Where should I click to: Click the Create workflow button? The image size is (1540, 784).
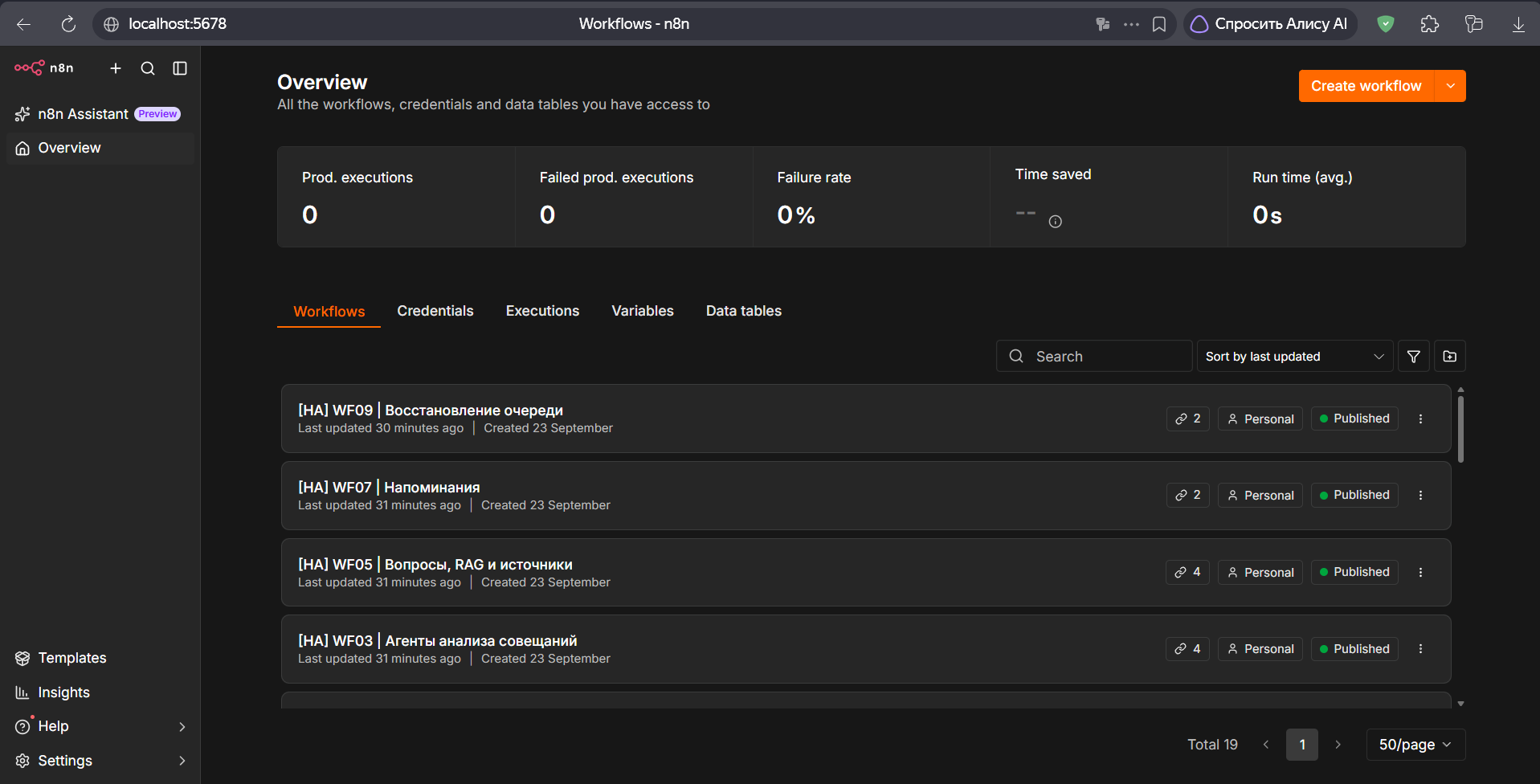point(1366,86)
